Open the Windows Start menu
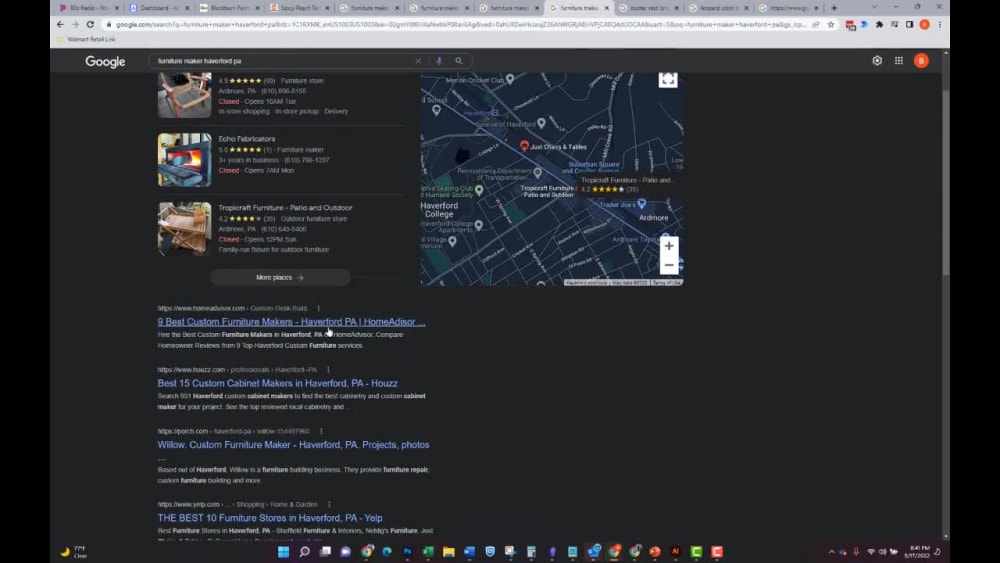The width and height of the screenshot is (1000, 563). [x=284, y=552]
